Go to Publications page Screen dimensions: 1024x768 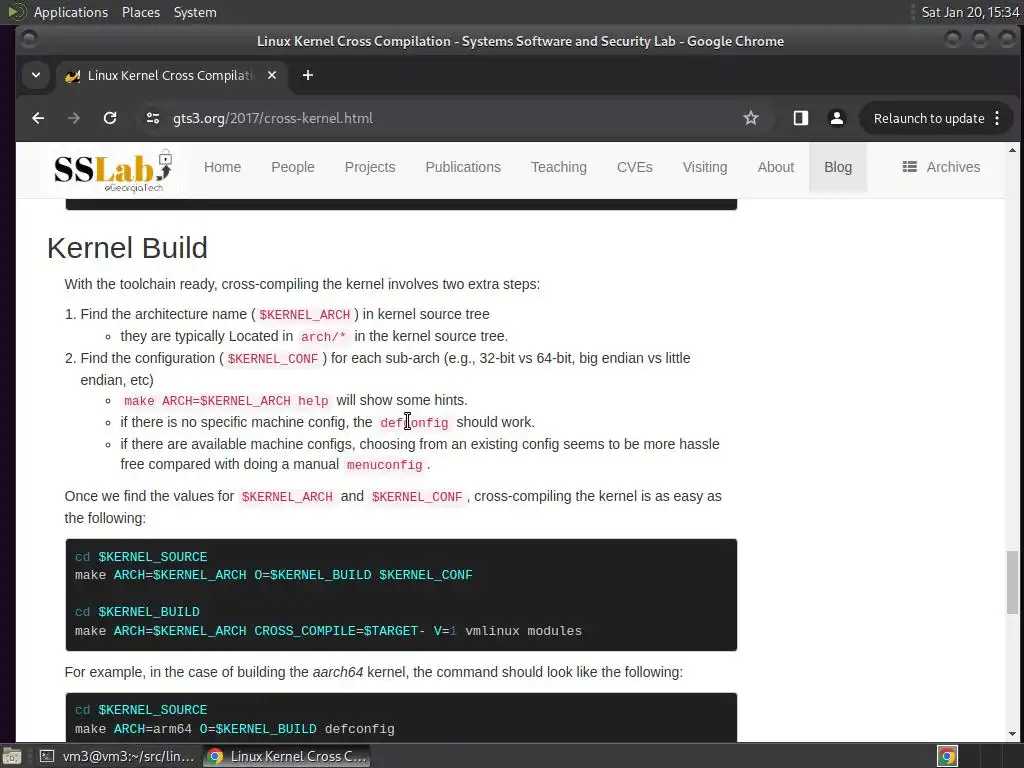point(463,167)
